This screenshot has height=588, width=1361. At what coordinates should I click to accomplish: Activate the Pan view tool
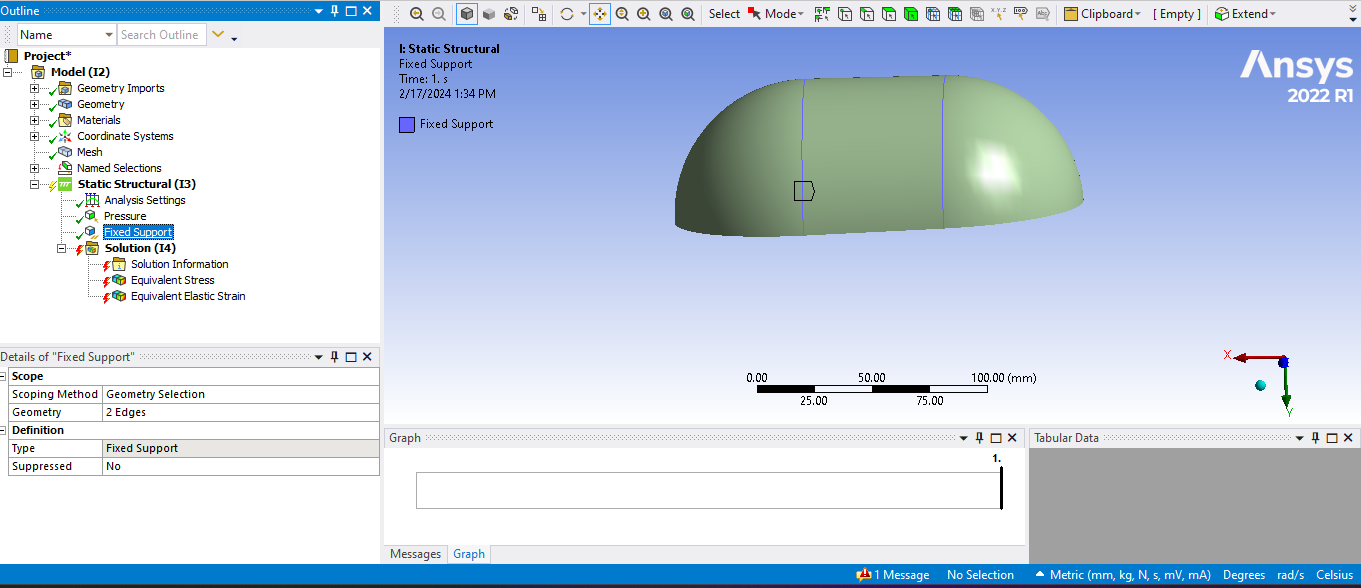click(x=600, y=14)
